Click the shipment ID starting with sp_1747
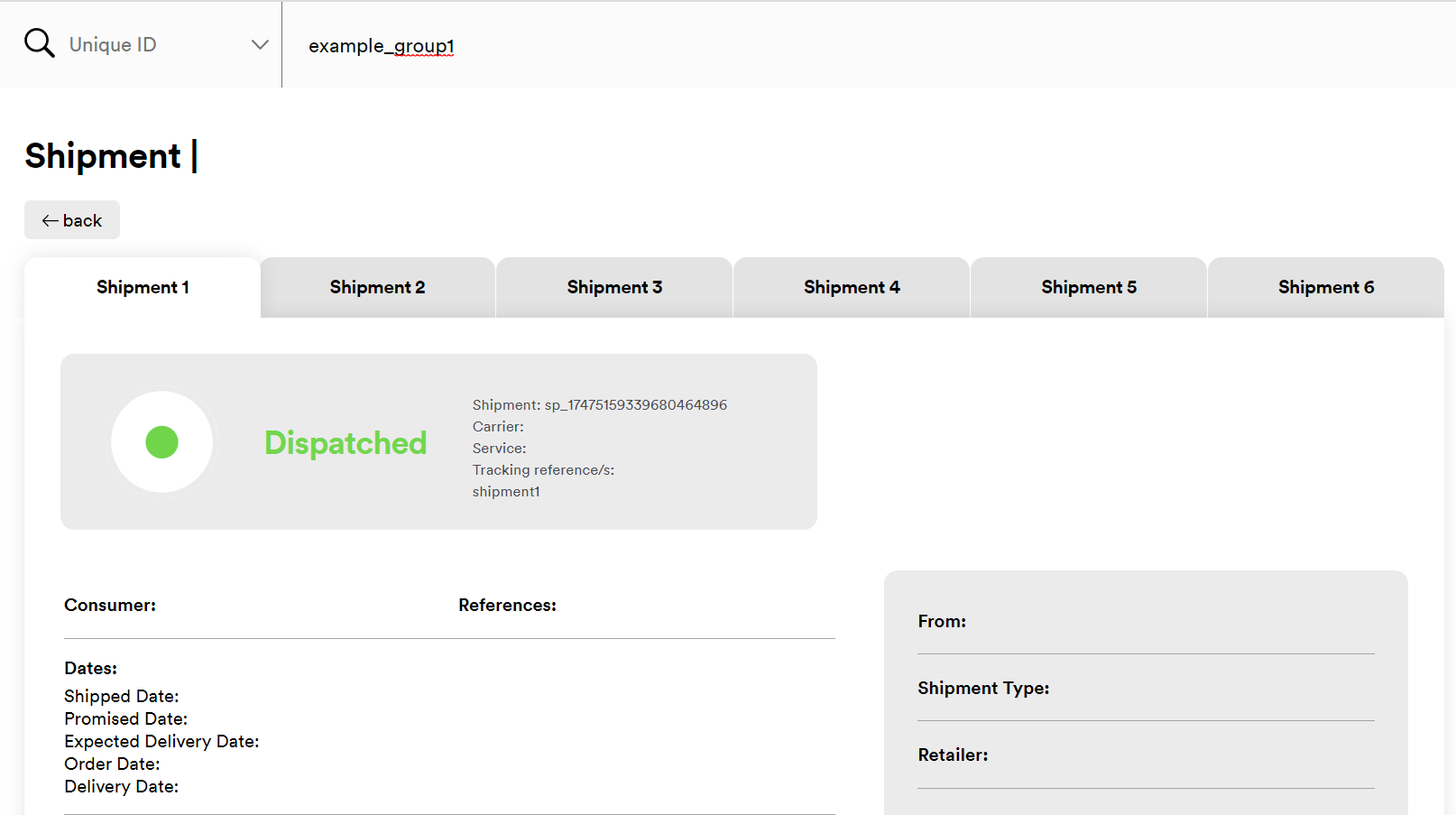The width and height of the screenshot is (1456, 815). (635, 405)
